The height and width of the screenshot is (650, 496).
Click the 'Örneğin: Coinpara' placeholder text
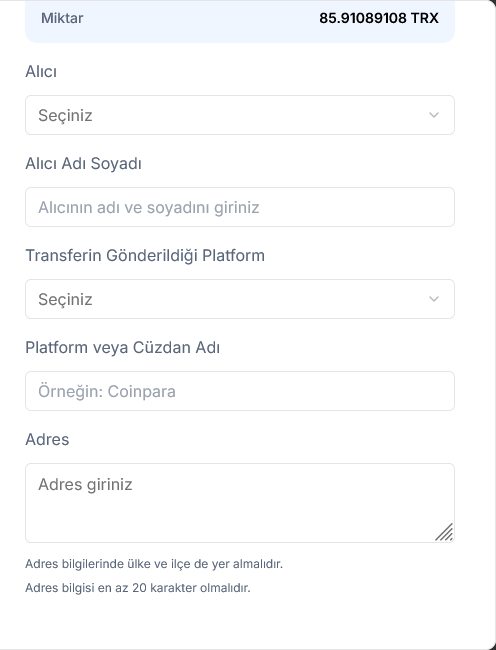click(107, 392)
